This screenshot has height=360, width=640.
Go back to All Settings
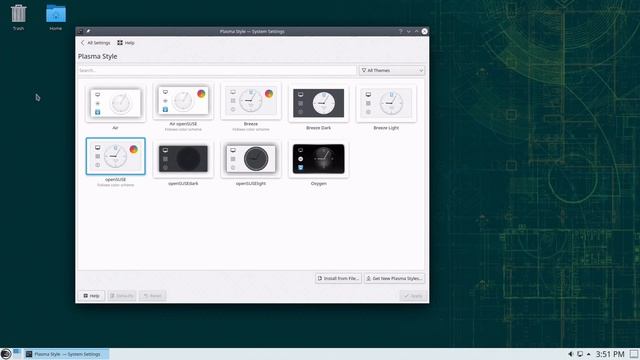coord(96,43)
